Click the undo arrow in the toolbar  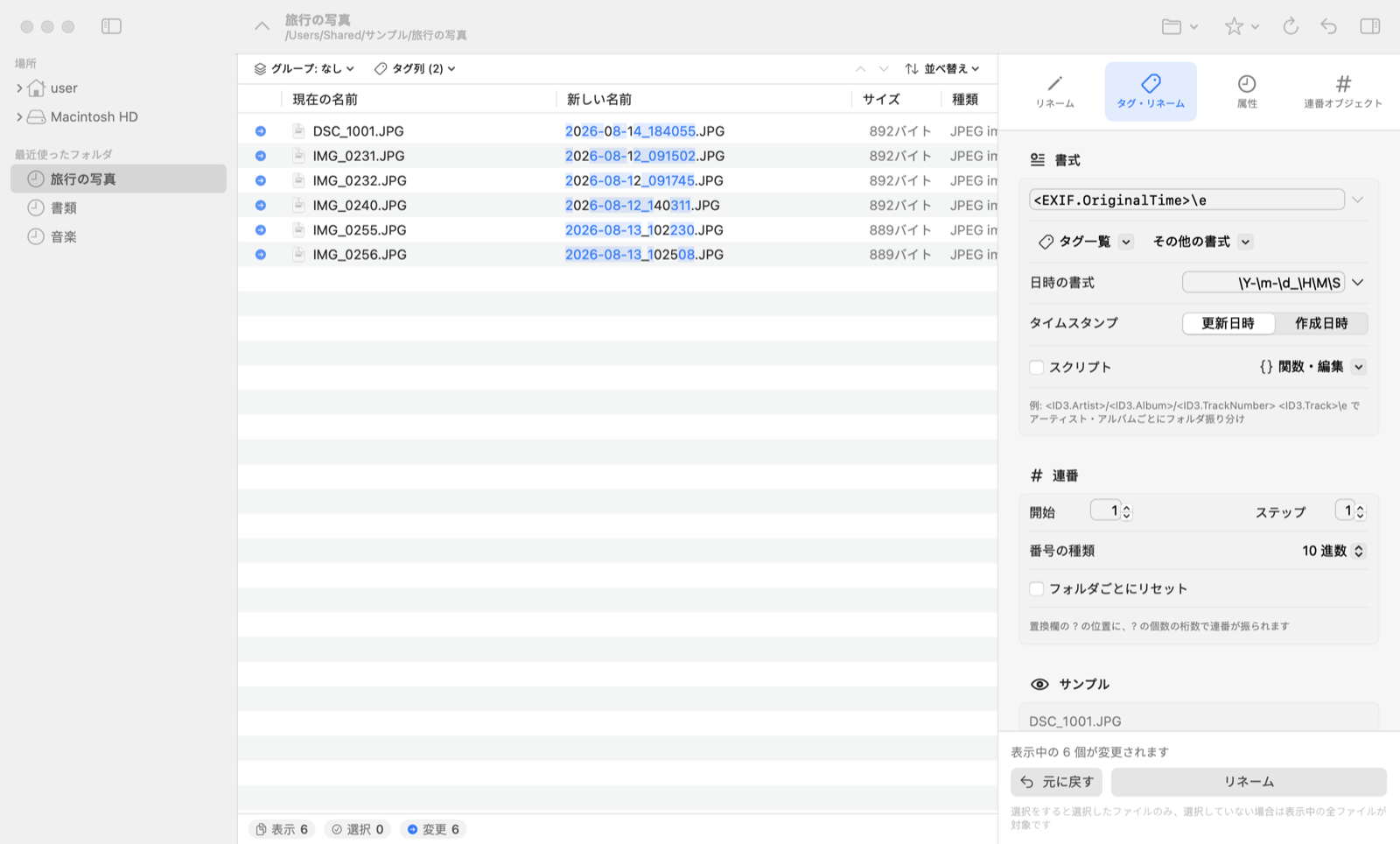tap(1329, 26)
